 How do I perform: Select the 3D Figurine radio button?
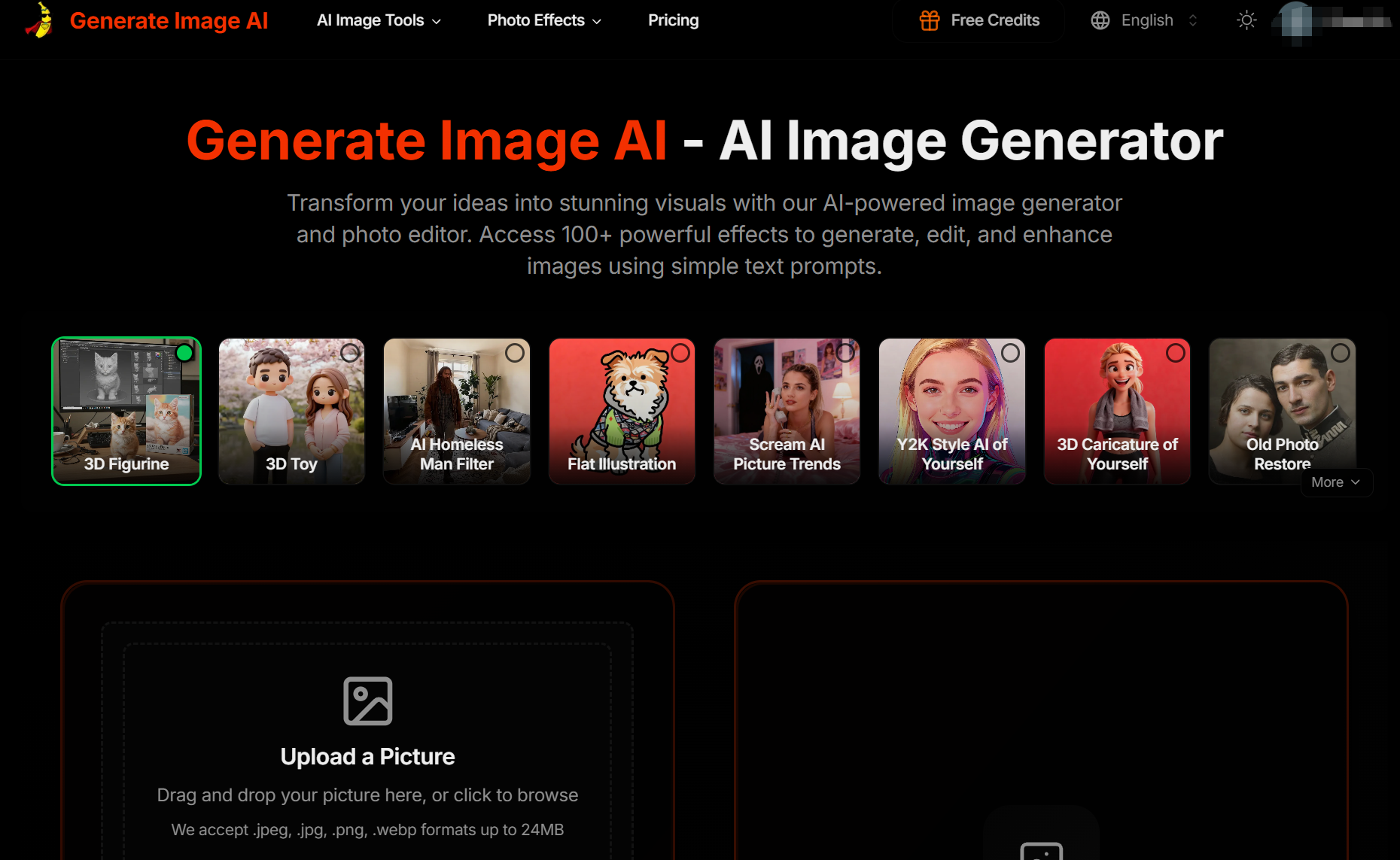[x=184, y=353]
